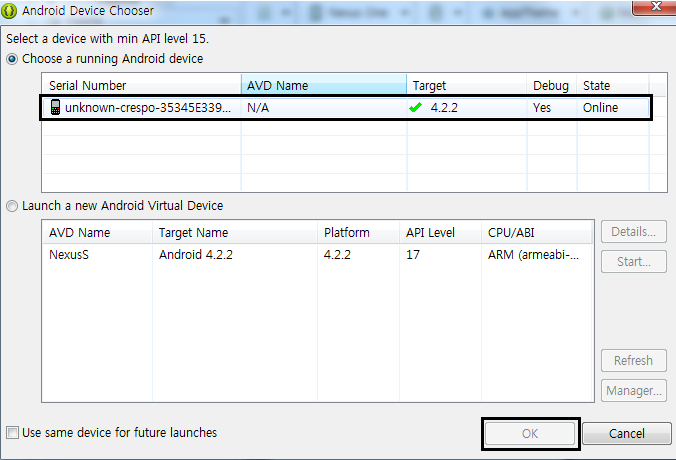Click the Target column header

[x=467, y=85]
